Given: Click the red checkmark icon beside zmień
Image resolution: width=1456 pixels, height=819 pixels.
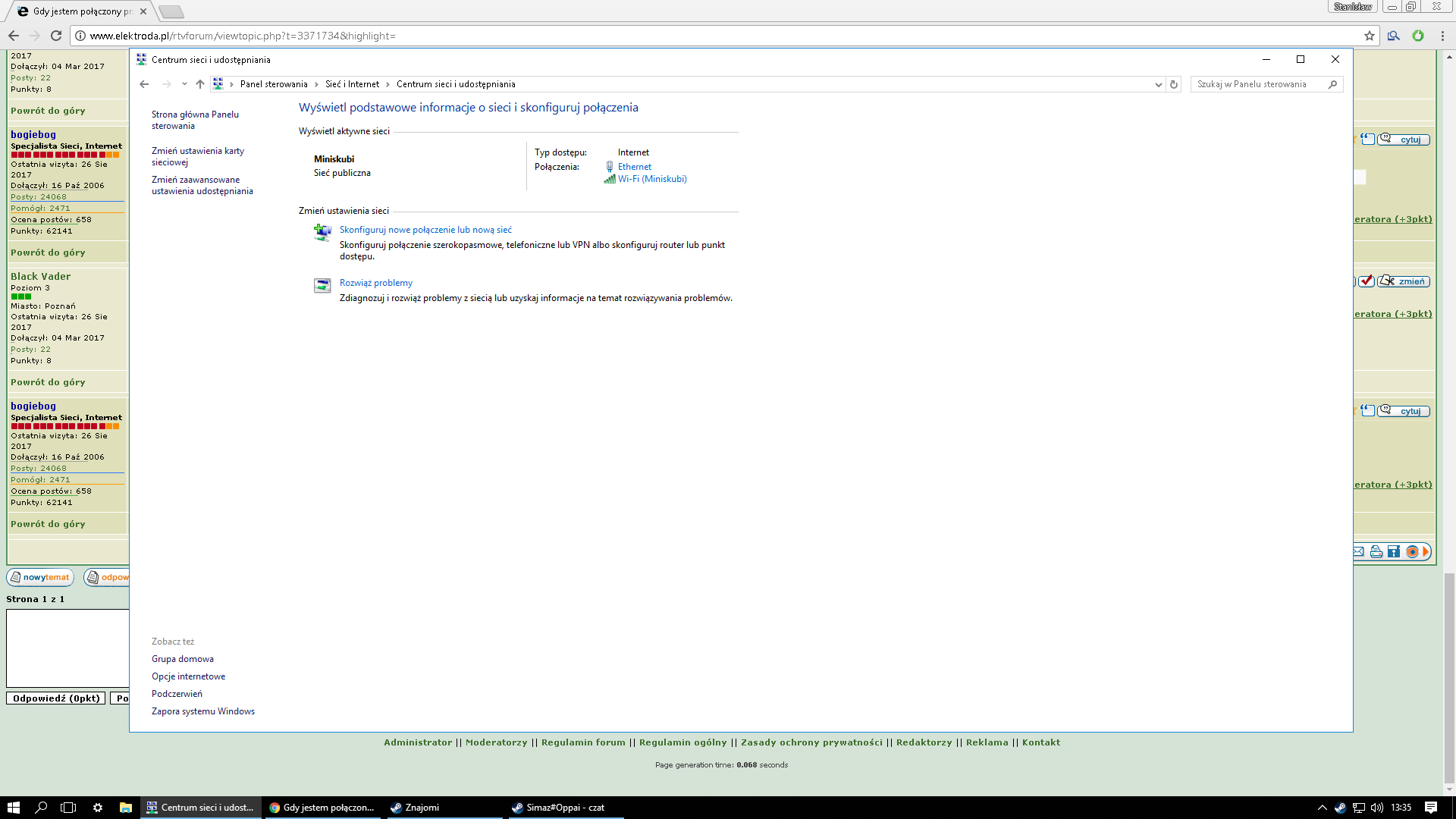Looking at the screenshot, I should click(x=1367, y=281).
